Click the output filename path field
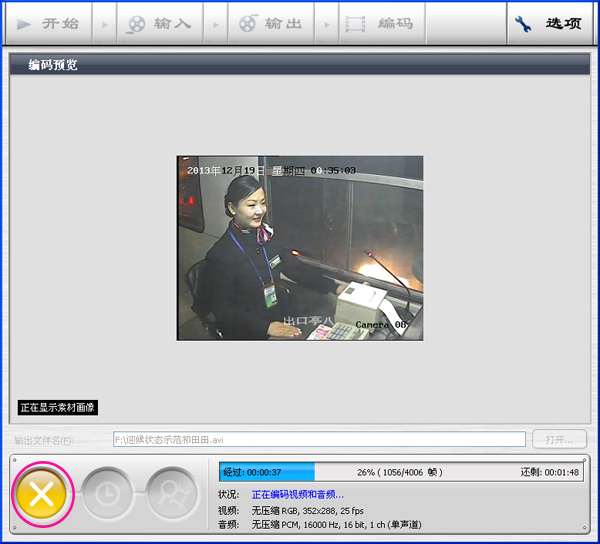Viewport: 600px width, 544px height. pyautogui.click(x=318, y=439)
